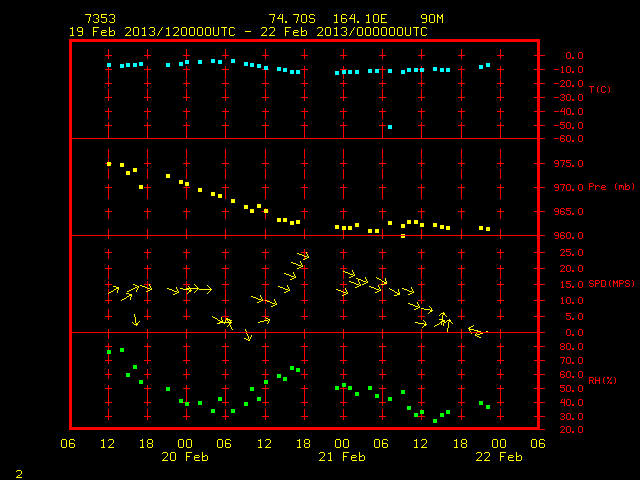Select the 164.10E longitude text

tap(360, 19)
